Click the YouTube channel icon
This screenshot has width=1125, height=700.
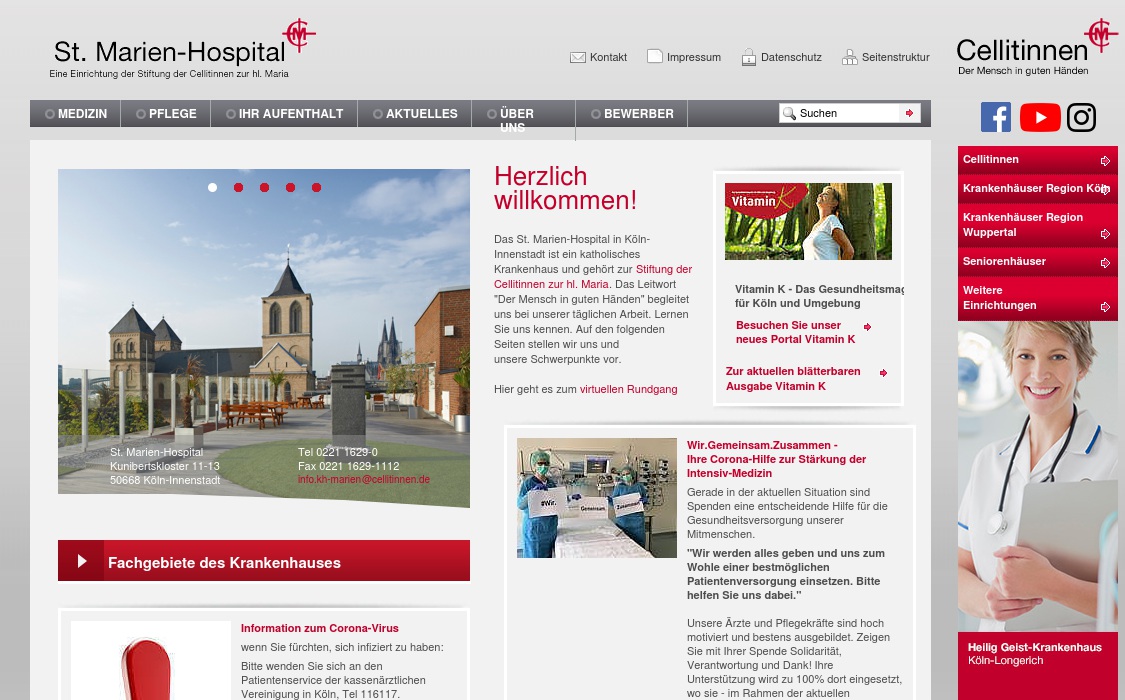1040,117
